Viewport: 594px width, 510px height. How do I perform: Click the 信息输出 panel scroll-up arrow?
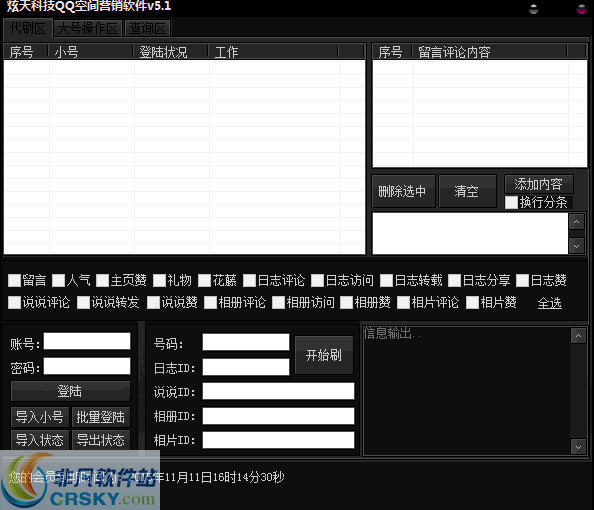click(578, 336)
